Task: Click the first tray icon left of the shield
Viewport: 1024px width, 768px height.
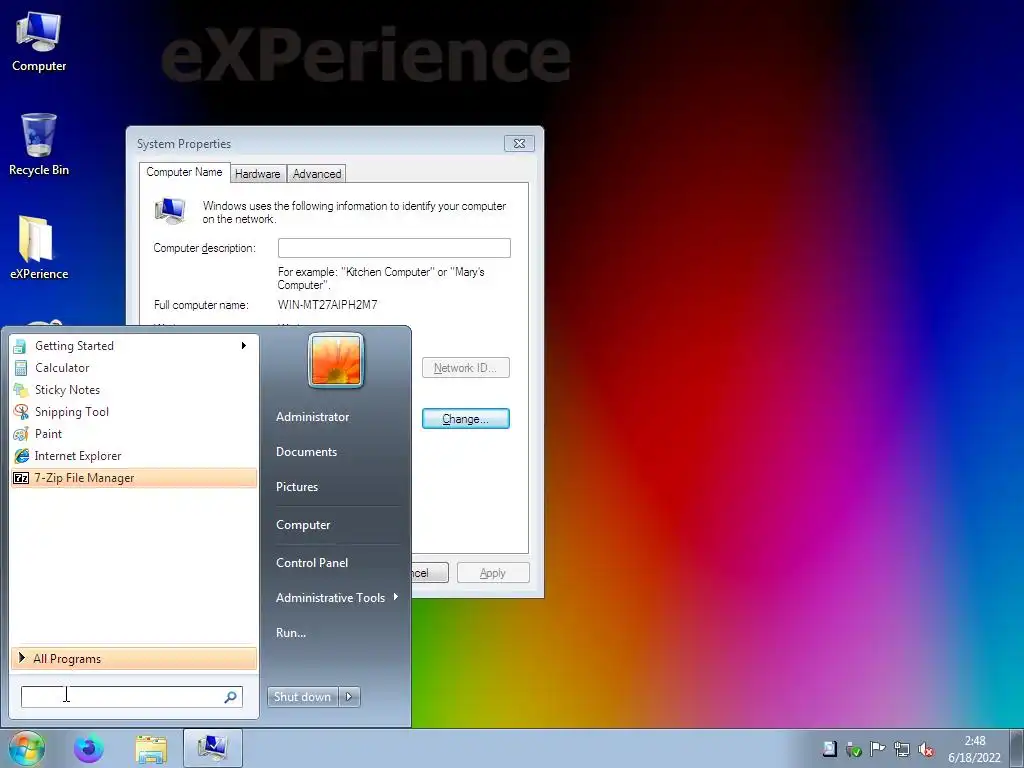Action: pyautogui.click(x=829, y=749)
